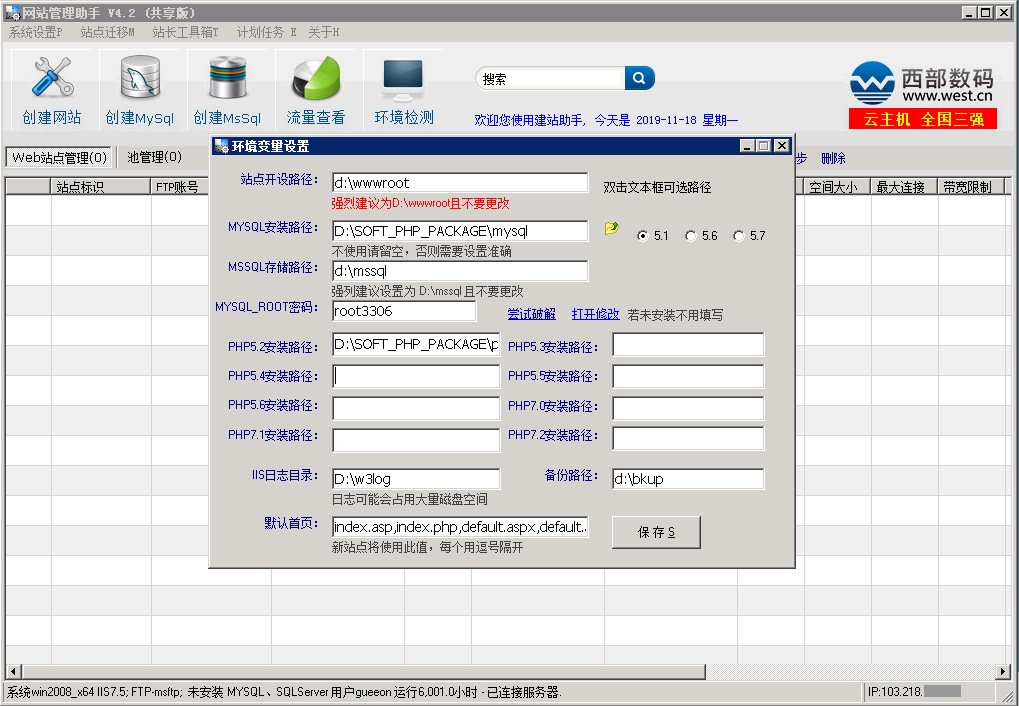The image size is (1019, 706).
Task: Open the 流量查看 traffic viewer
Action: tap(316, 90)
